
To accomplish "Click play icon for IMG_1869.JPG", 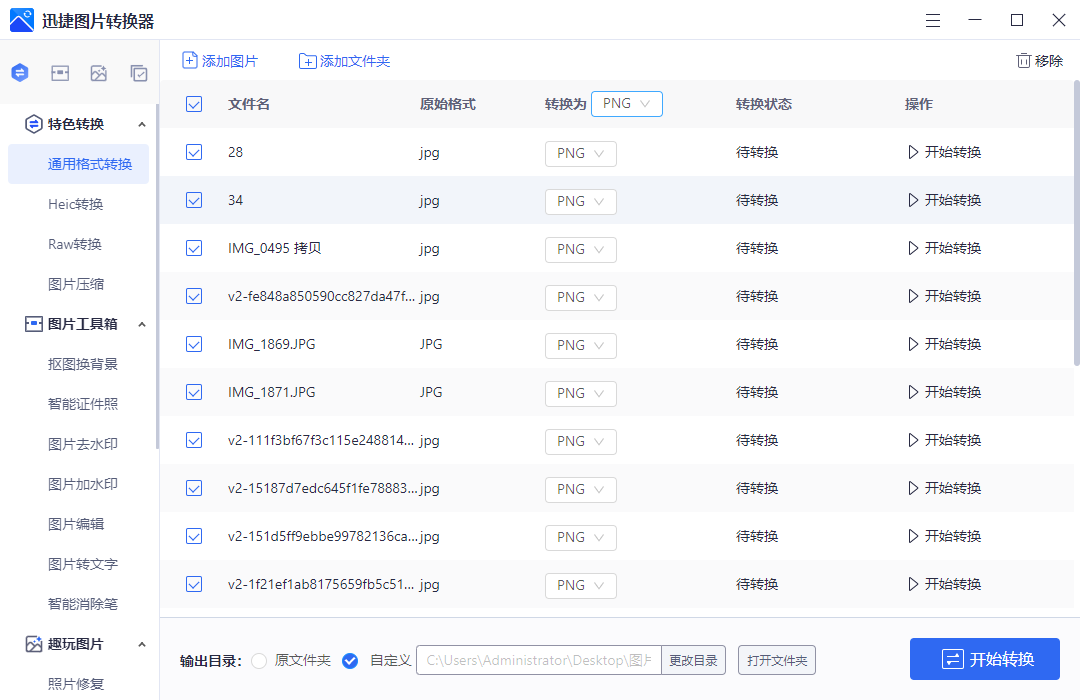I will pyautogui.click(x=913, y=344).
